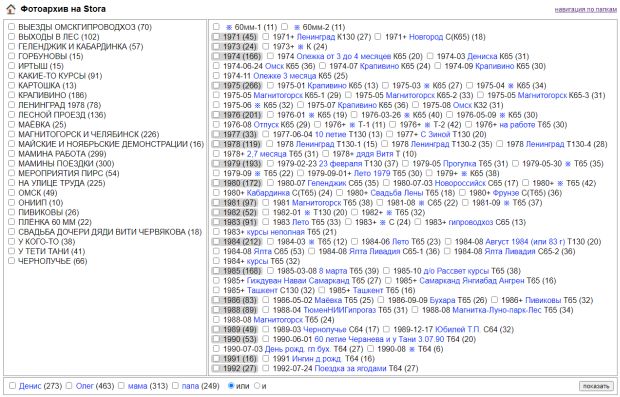Check the 1974 (166) year checkbox
The height and width of the screenshot is (397, 620).
pyautogui.click(x=216, y=56)
